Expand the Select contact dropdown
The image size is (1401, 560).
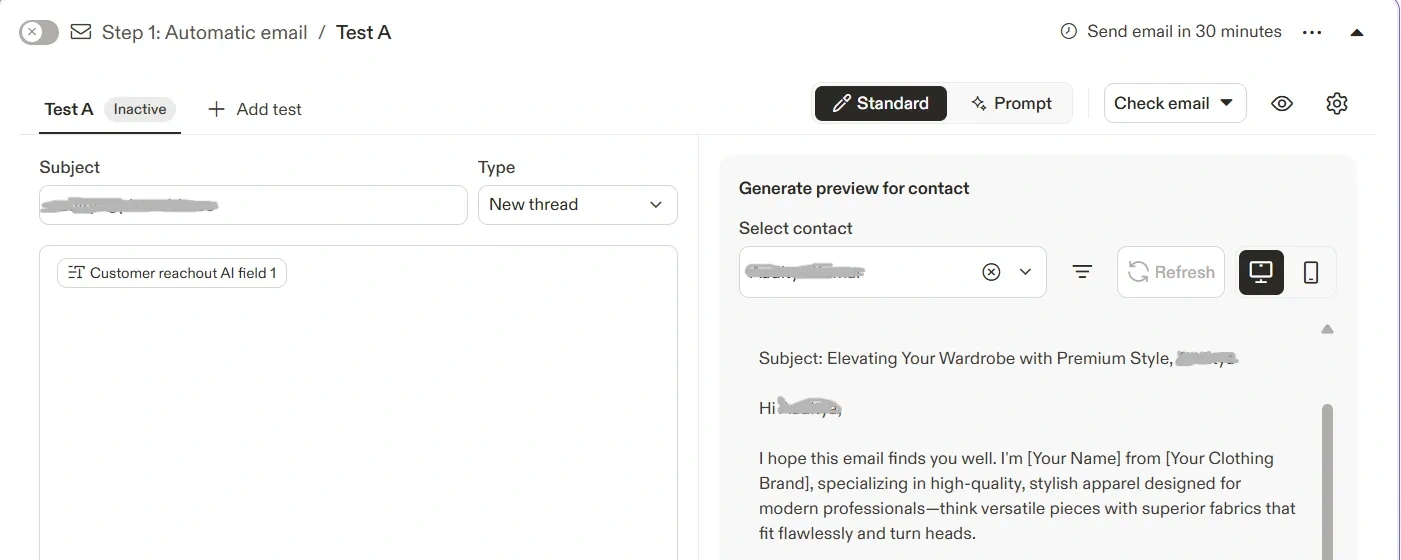pyautogui.click(x=1025, y=272)
